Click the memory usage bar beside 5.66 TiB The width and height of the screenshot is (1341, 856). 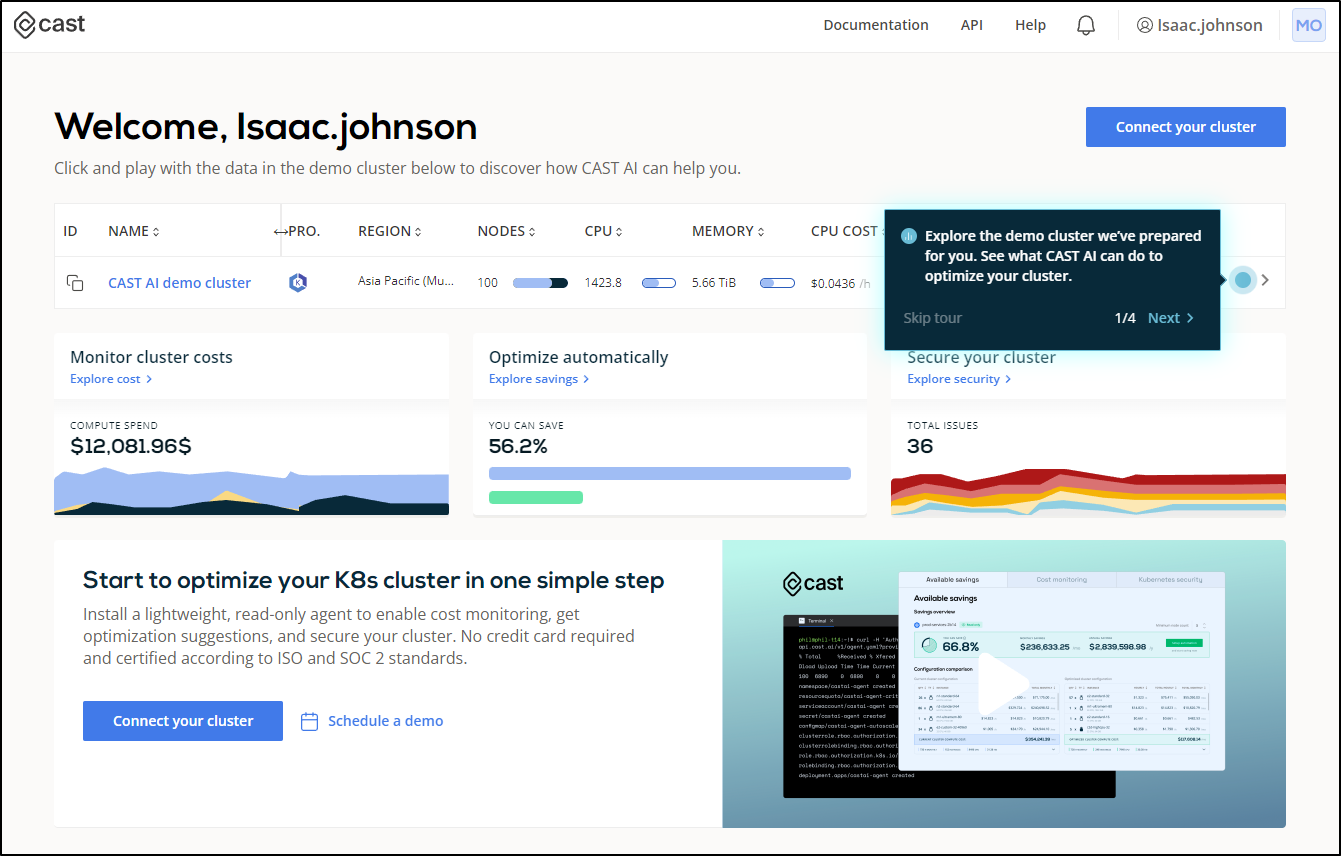[777, 283]
